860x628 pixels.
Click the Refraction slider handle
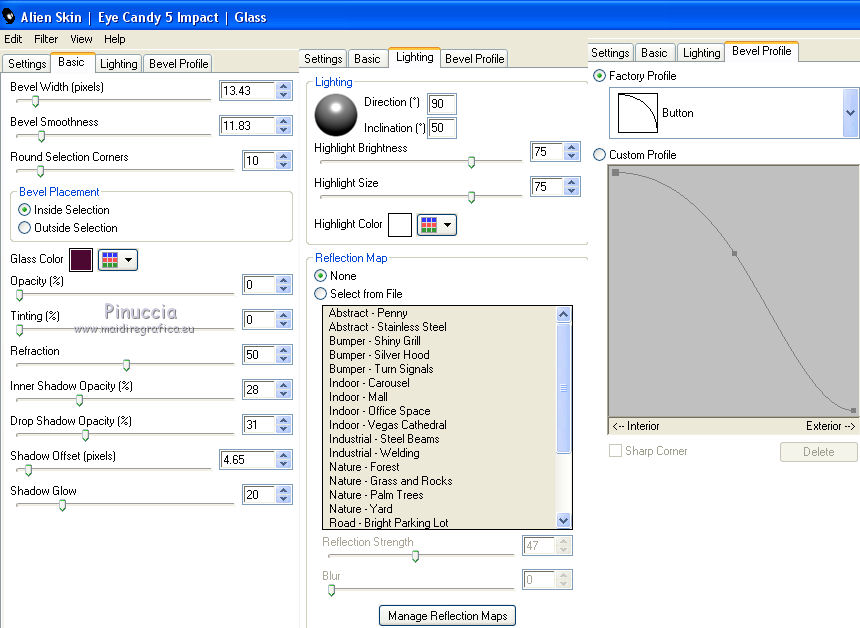tap(126, 365)
